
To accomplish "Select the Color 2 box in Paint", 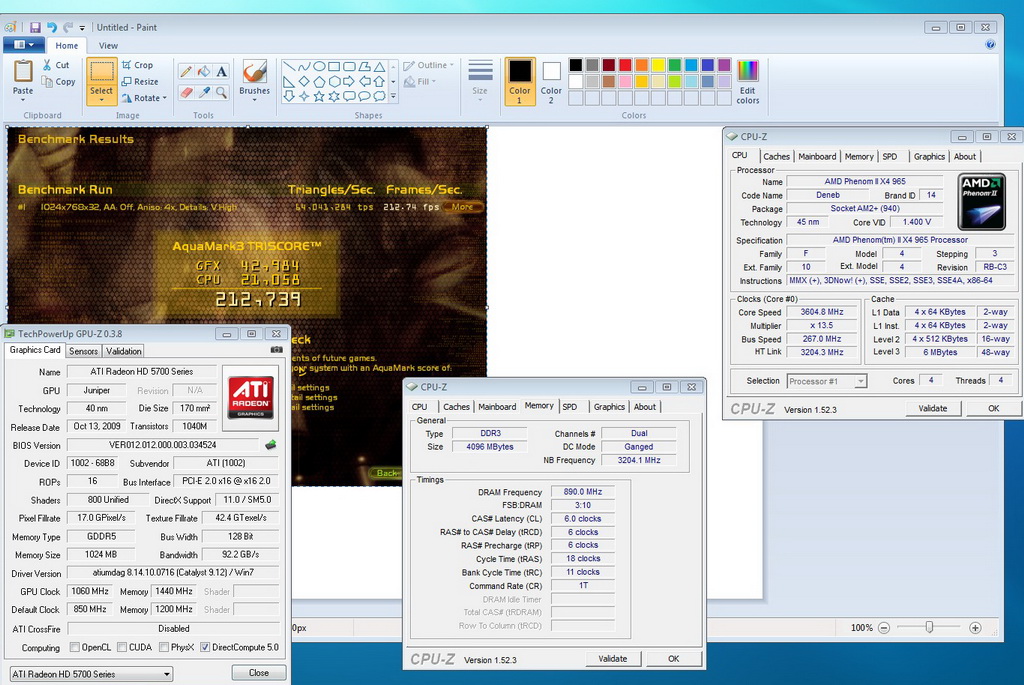I will (x=551, y=82).
